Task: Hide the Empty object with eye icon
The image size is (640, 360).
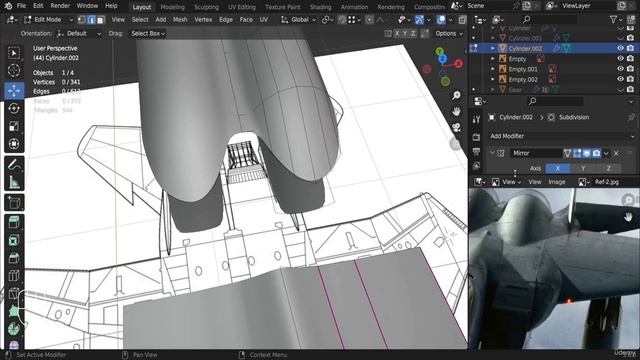Action: coord(620,58)
